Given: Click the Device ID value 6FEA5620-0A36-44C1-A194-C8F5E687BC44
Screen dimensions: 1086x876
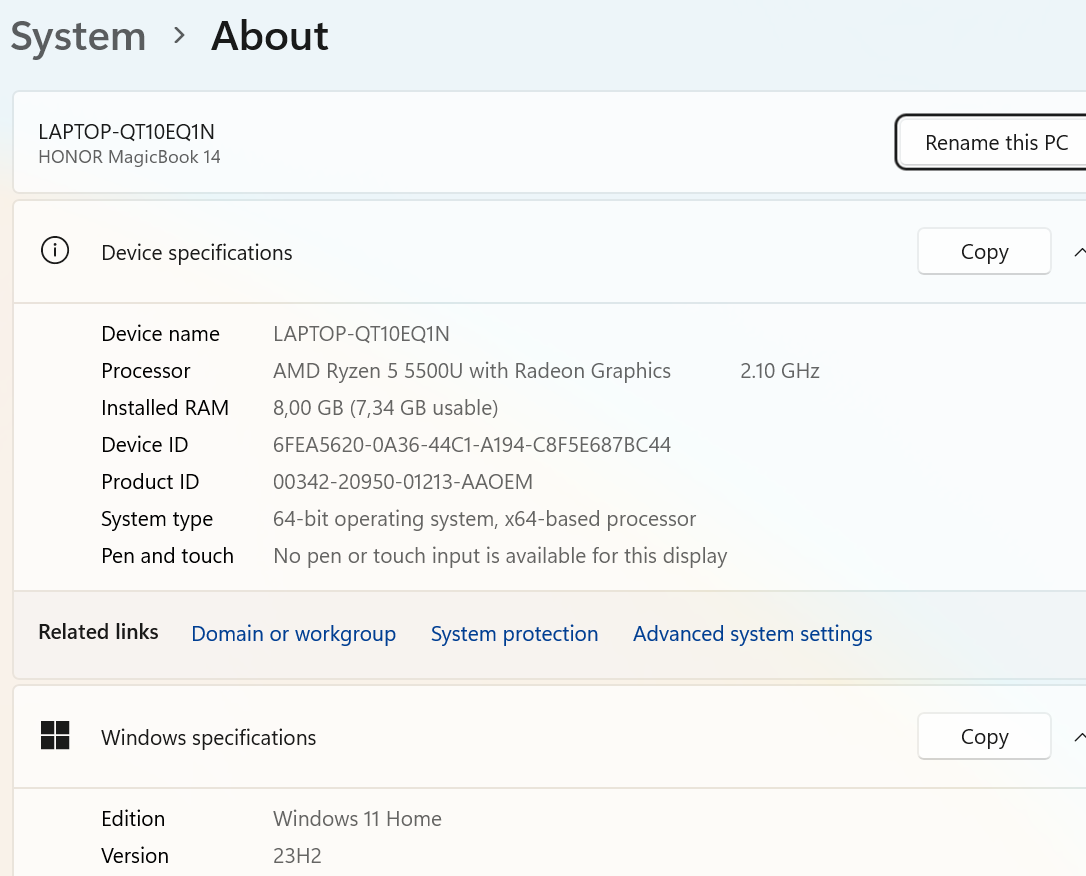Looking at the screenshot, I should [x=472, y=445].
